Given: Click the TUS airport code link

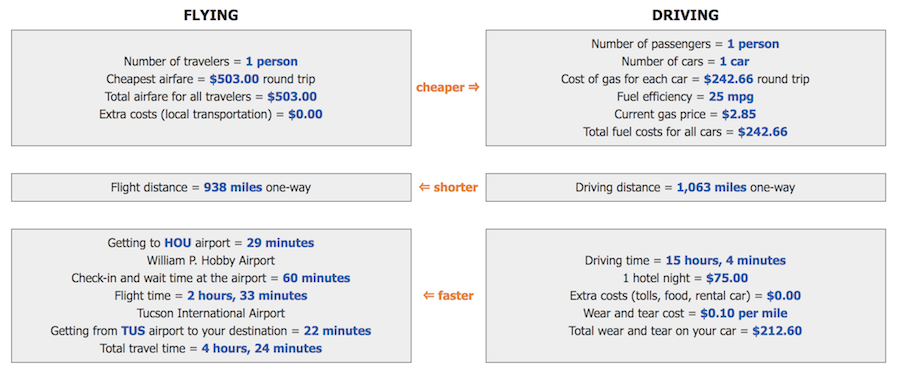Looking at the screenshot, I should (x=133, y=331).
